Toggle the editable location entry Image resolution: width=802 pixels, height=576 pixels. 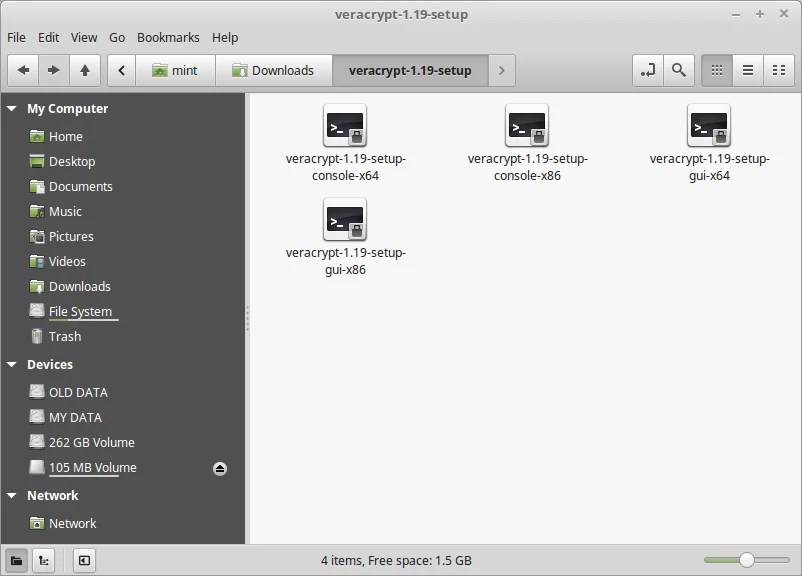[x=646, y=70]
